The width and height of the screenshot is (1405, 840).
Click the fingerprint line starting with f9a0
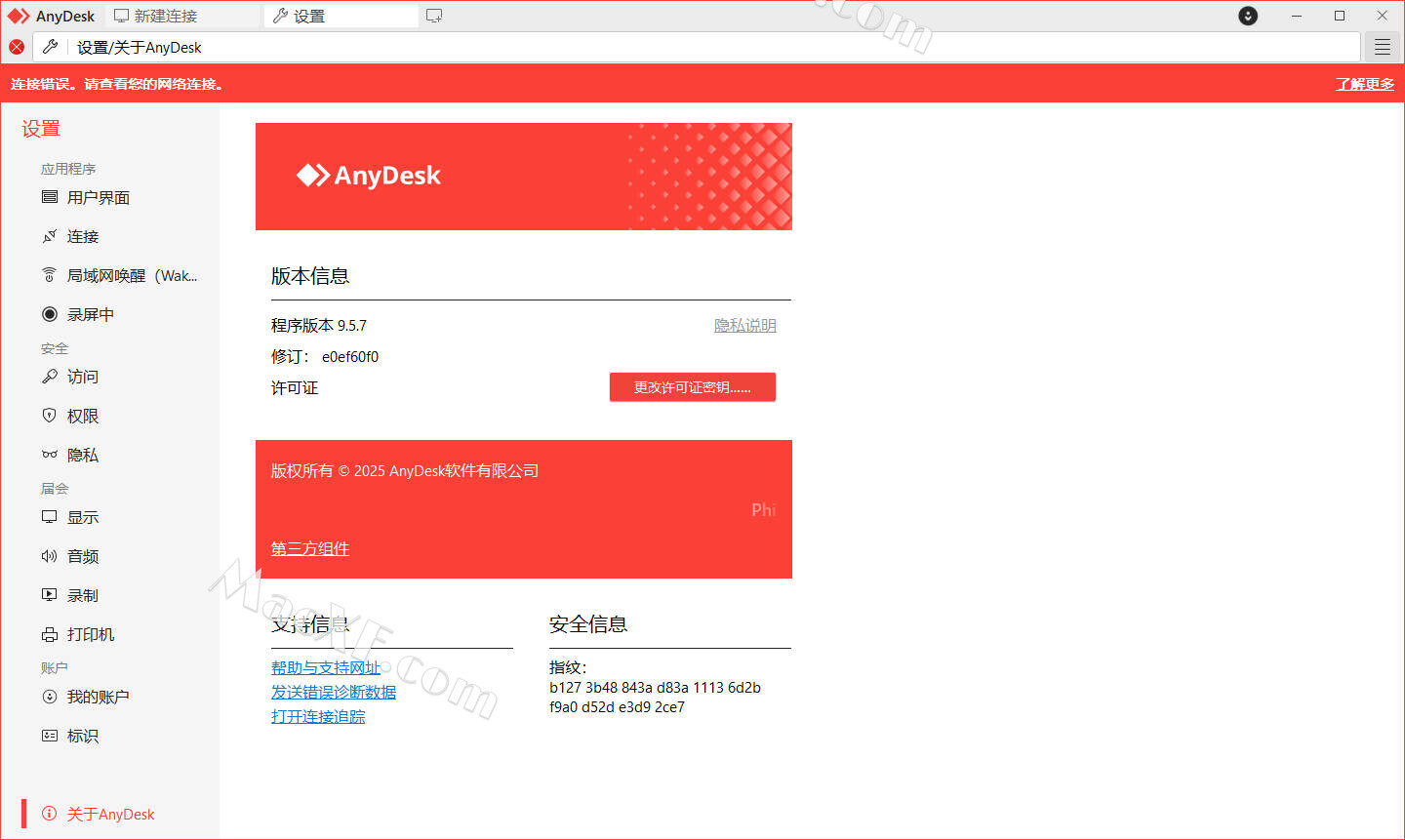617,707
